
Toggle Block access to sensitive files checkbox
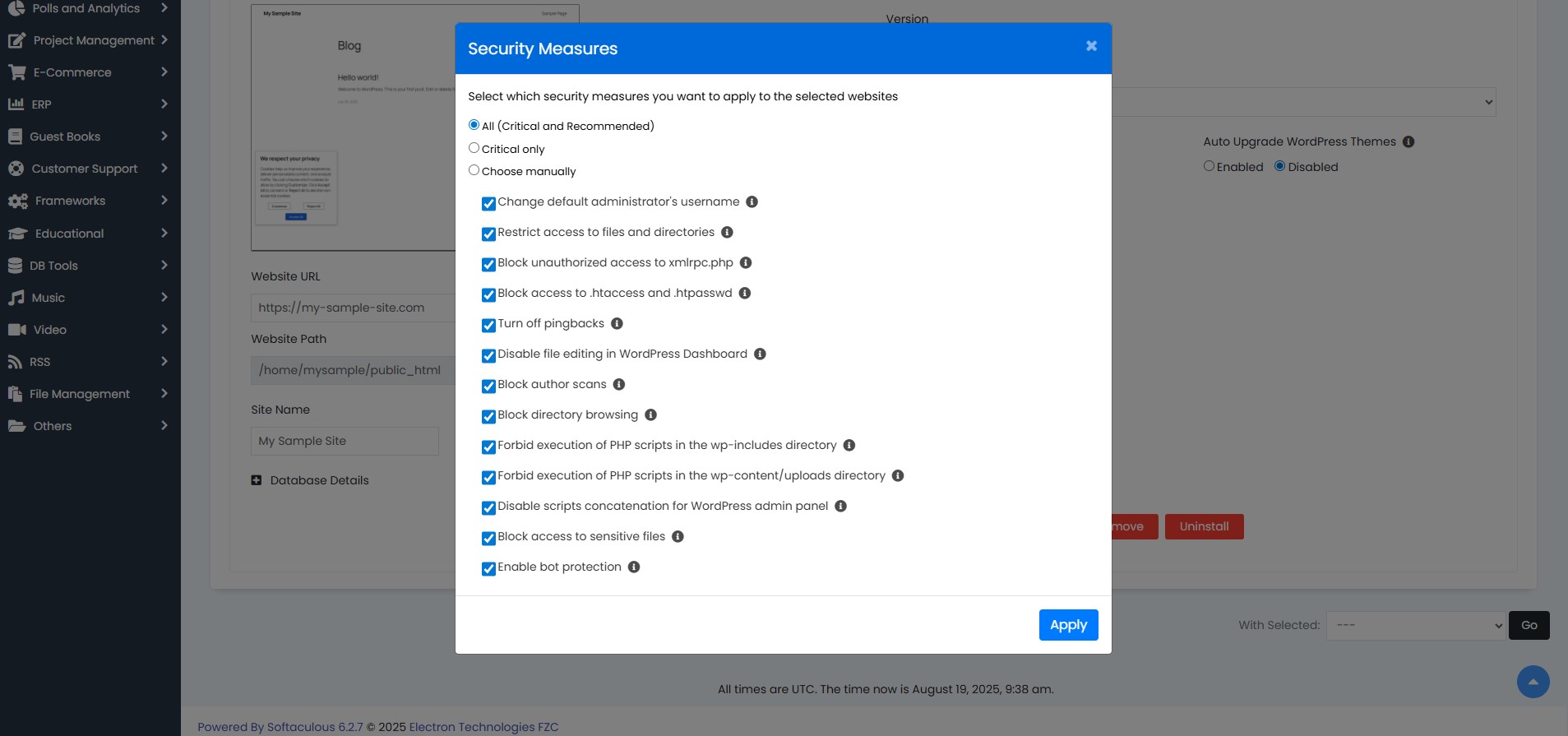tap(488, 538)
